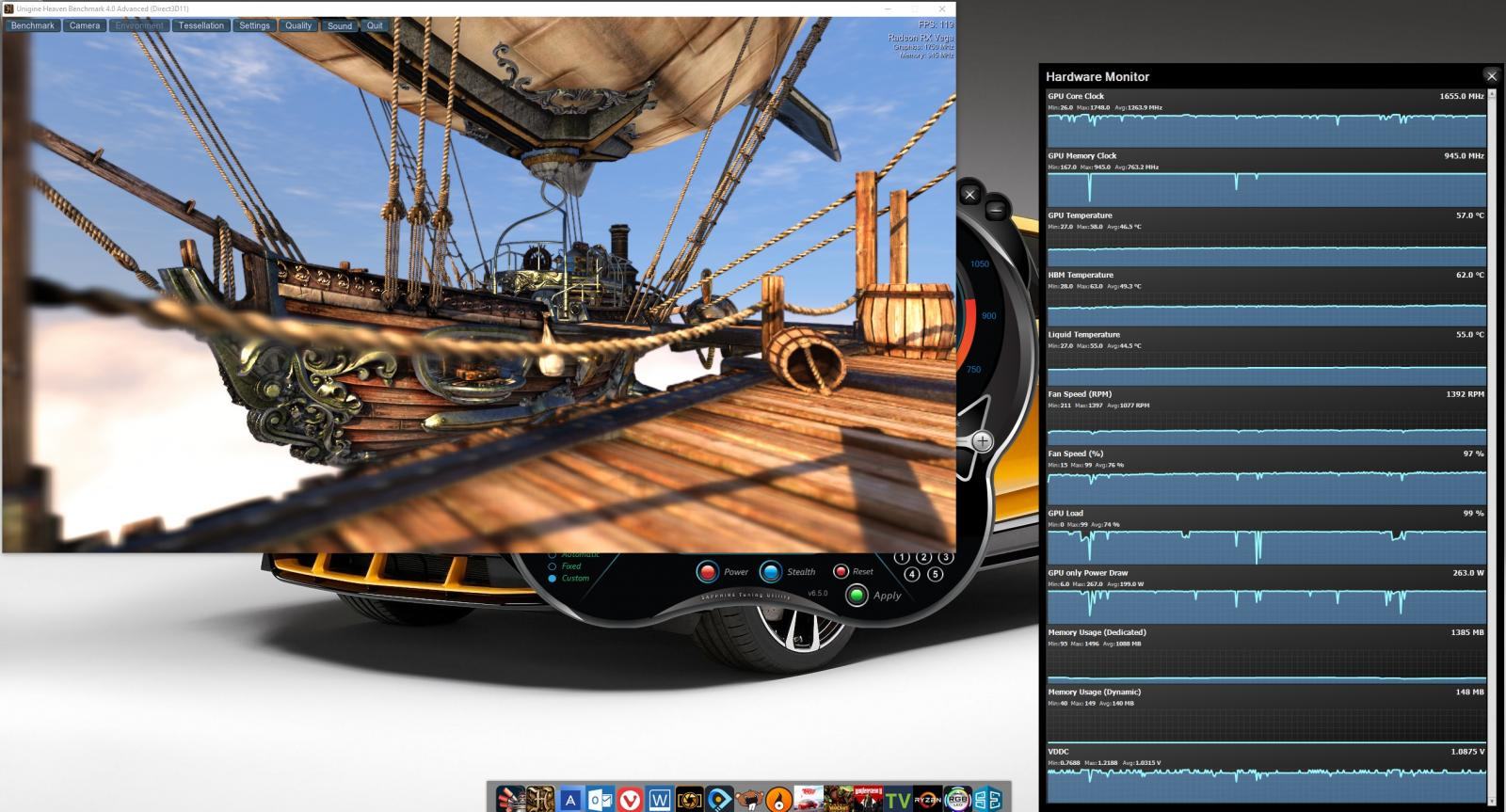Click the Liquid Temperature graph label

coord(1083,334)
